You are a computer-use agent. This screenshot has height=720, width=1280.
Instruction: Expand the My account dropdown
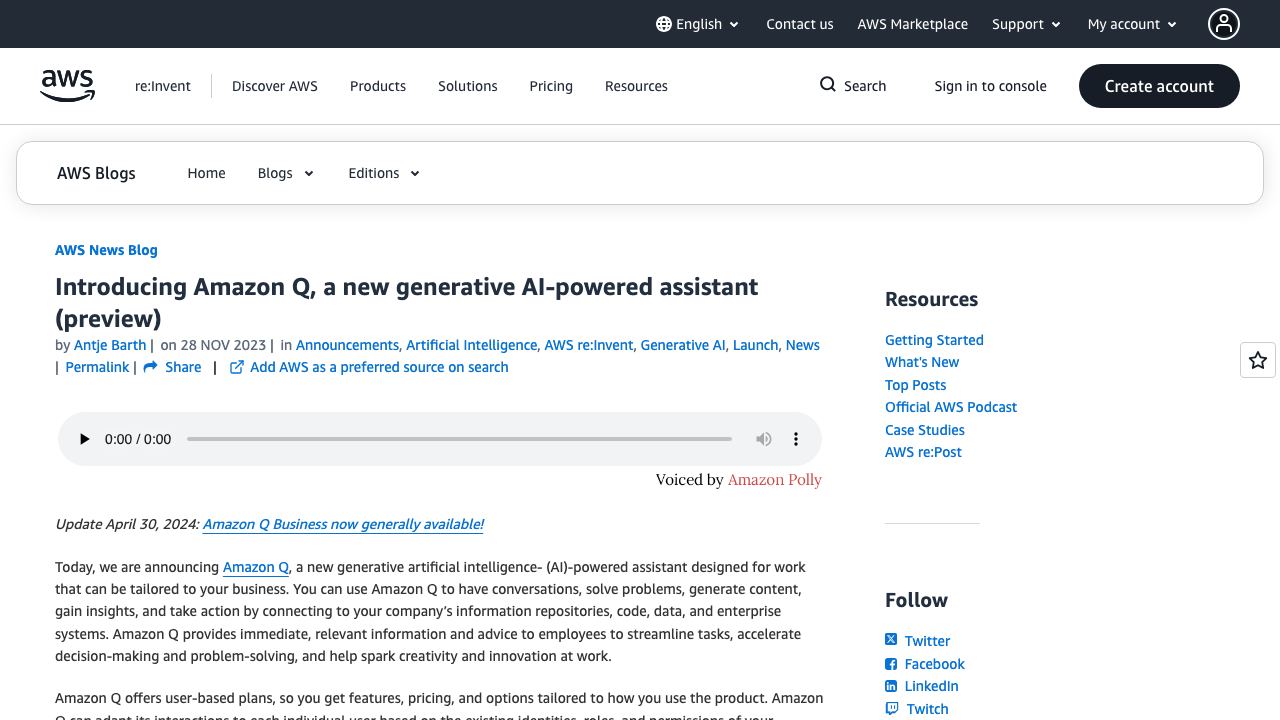point(1132,24)
